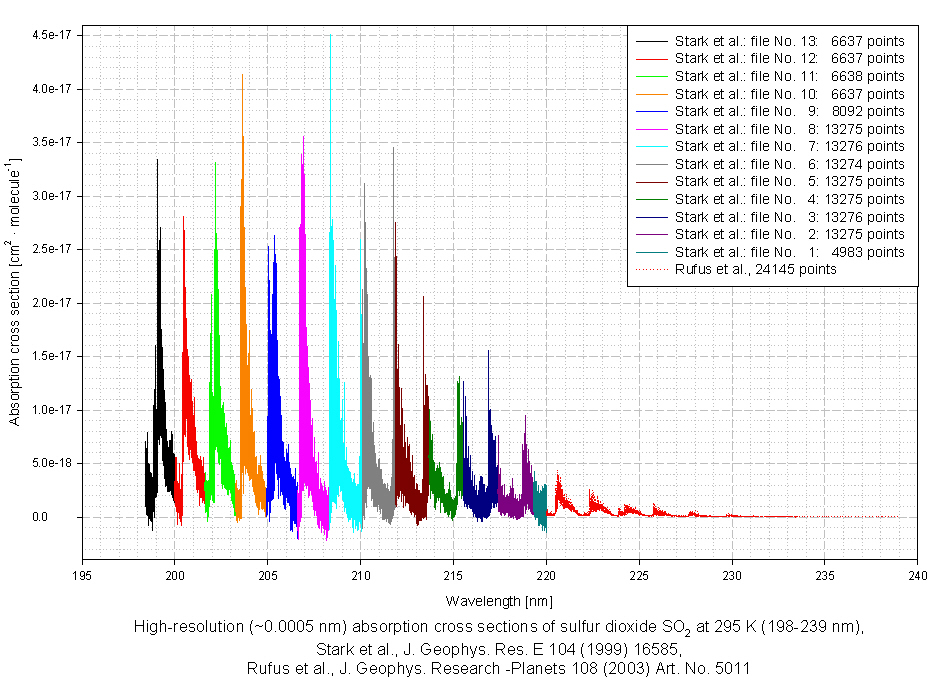Open the Stark et al. J. Geophys. Res. citation

498,648
